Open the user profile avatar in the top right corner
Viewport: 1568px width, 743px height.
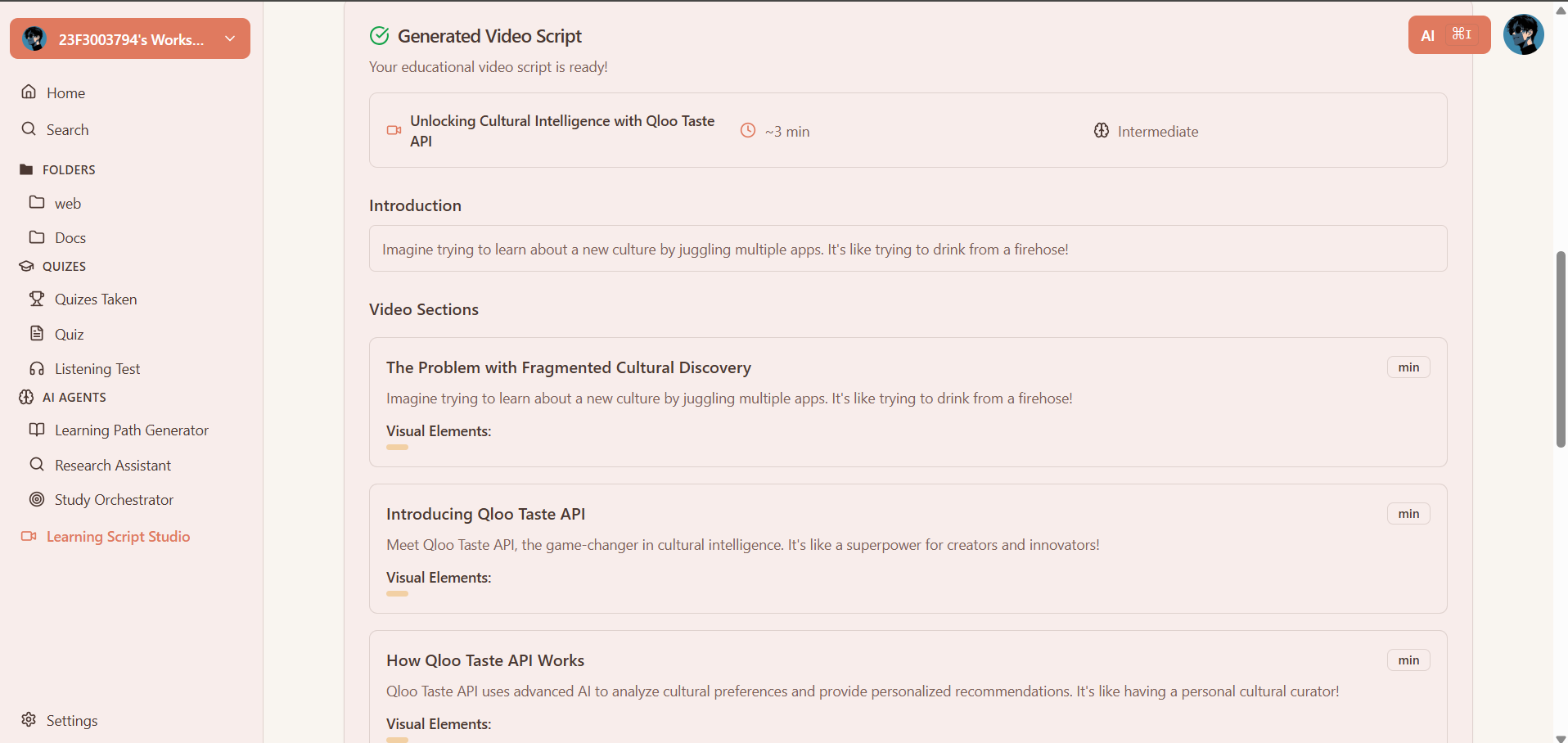1524,34
